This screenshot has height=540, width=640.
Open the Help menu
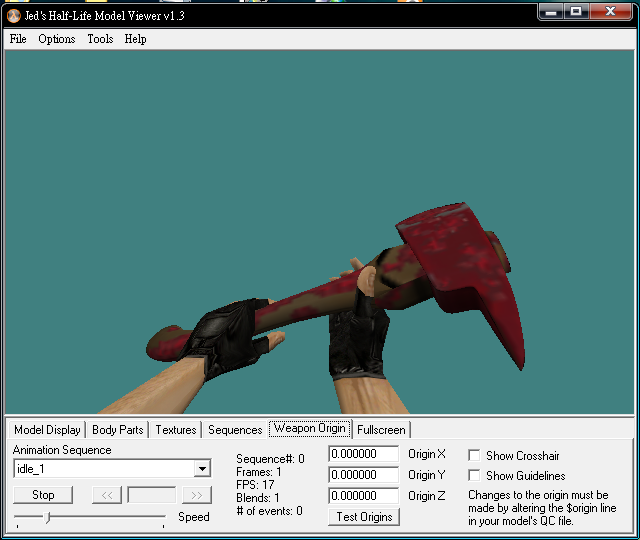(136, 39)
